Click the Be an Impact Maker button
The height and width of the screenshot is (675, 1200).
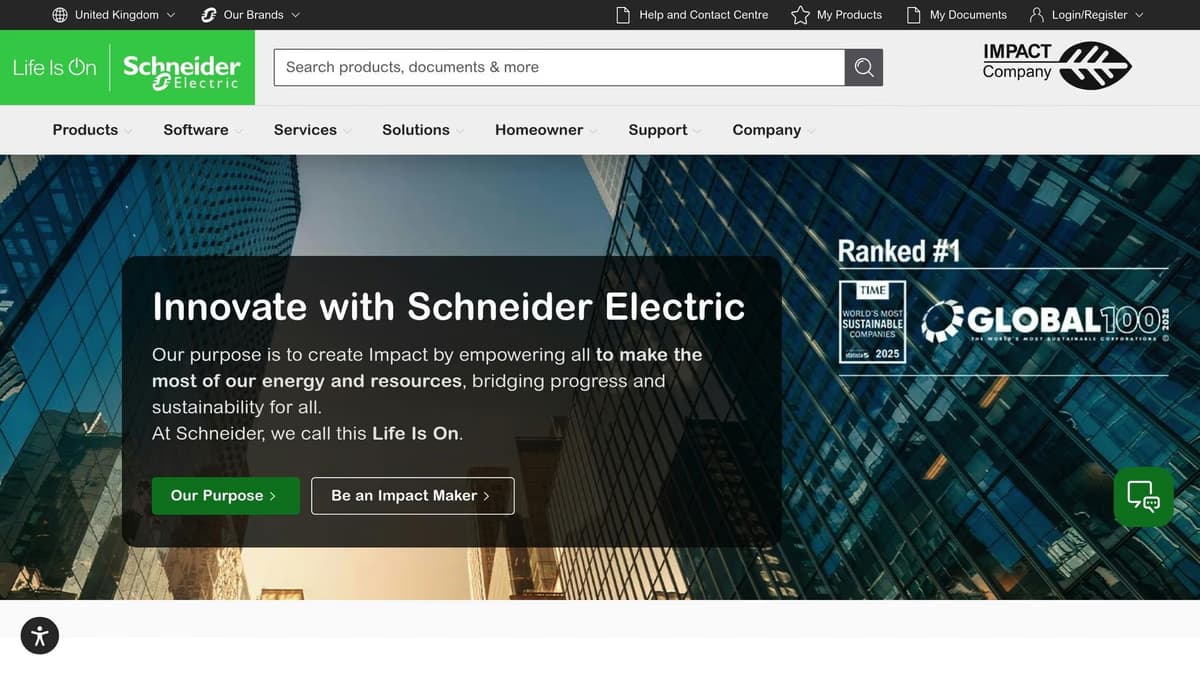coord(412,495)
